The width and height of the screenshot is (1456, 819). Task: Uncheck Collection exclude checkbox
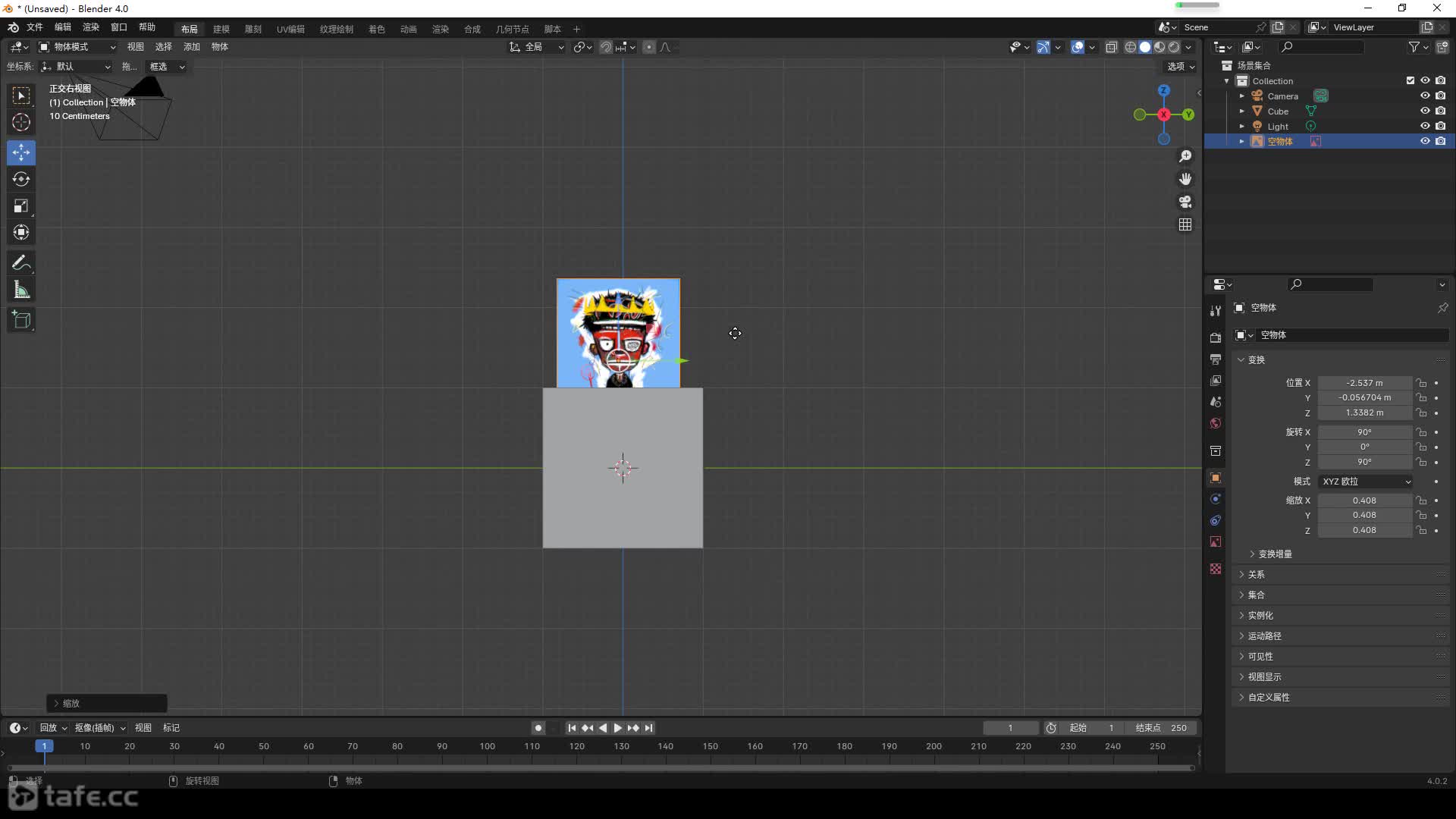click(1410, 80)
